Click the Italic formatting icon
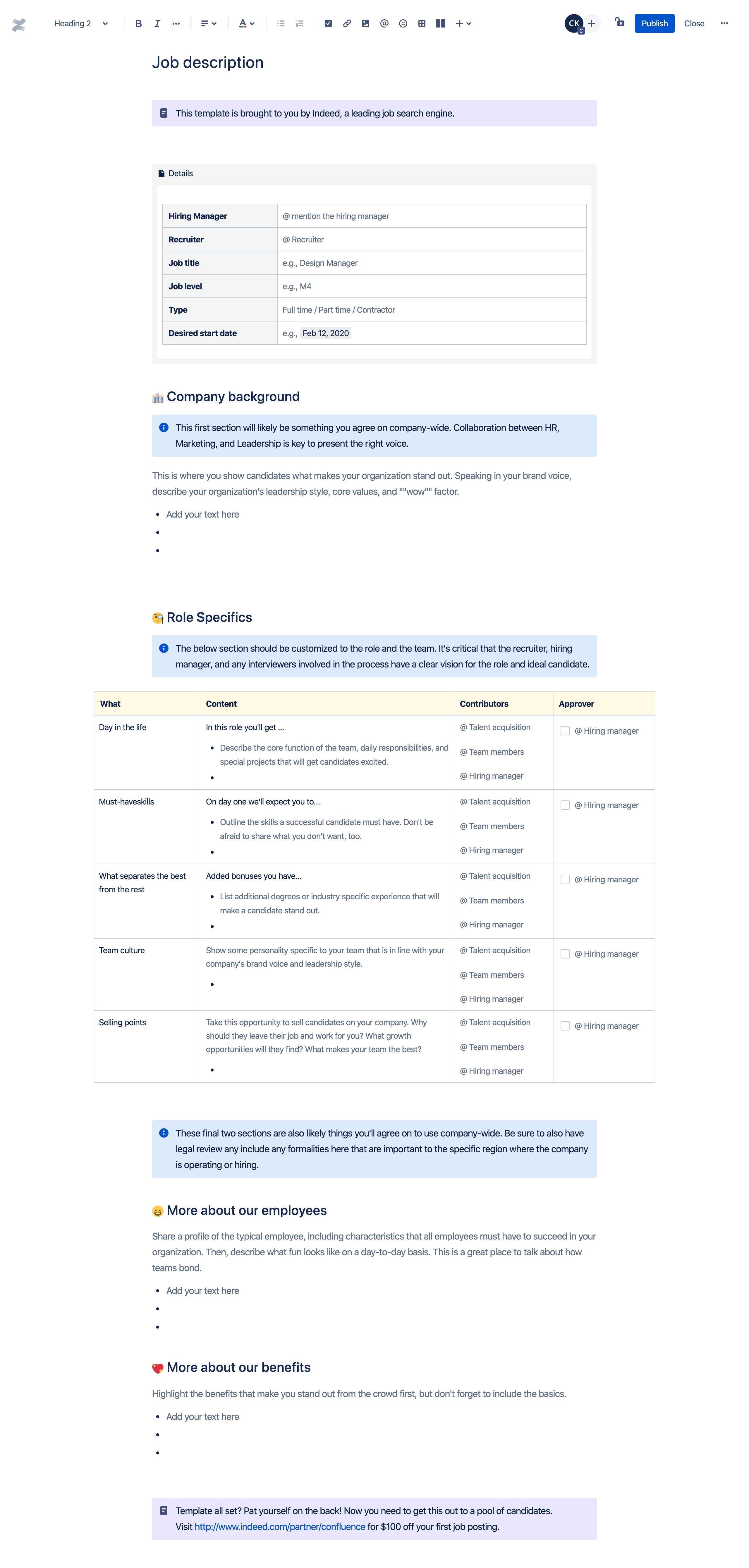This screenshot has width=749, height=1568. [156, 22]
